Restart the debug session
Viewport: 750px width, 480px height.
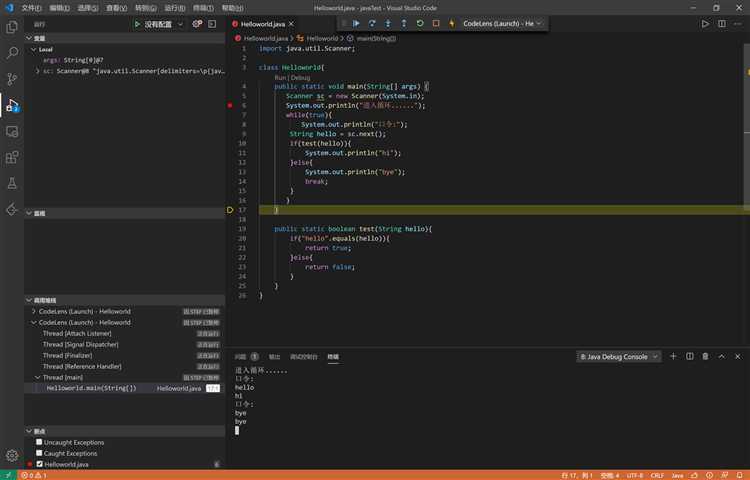(x=420, y=23)
